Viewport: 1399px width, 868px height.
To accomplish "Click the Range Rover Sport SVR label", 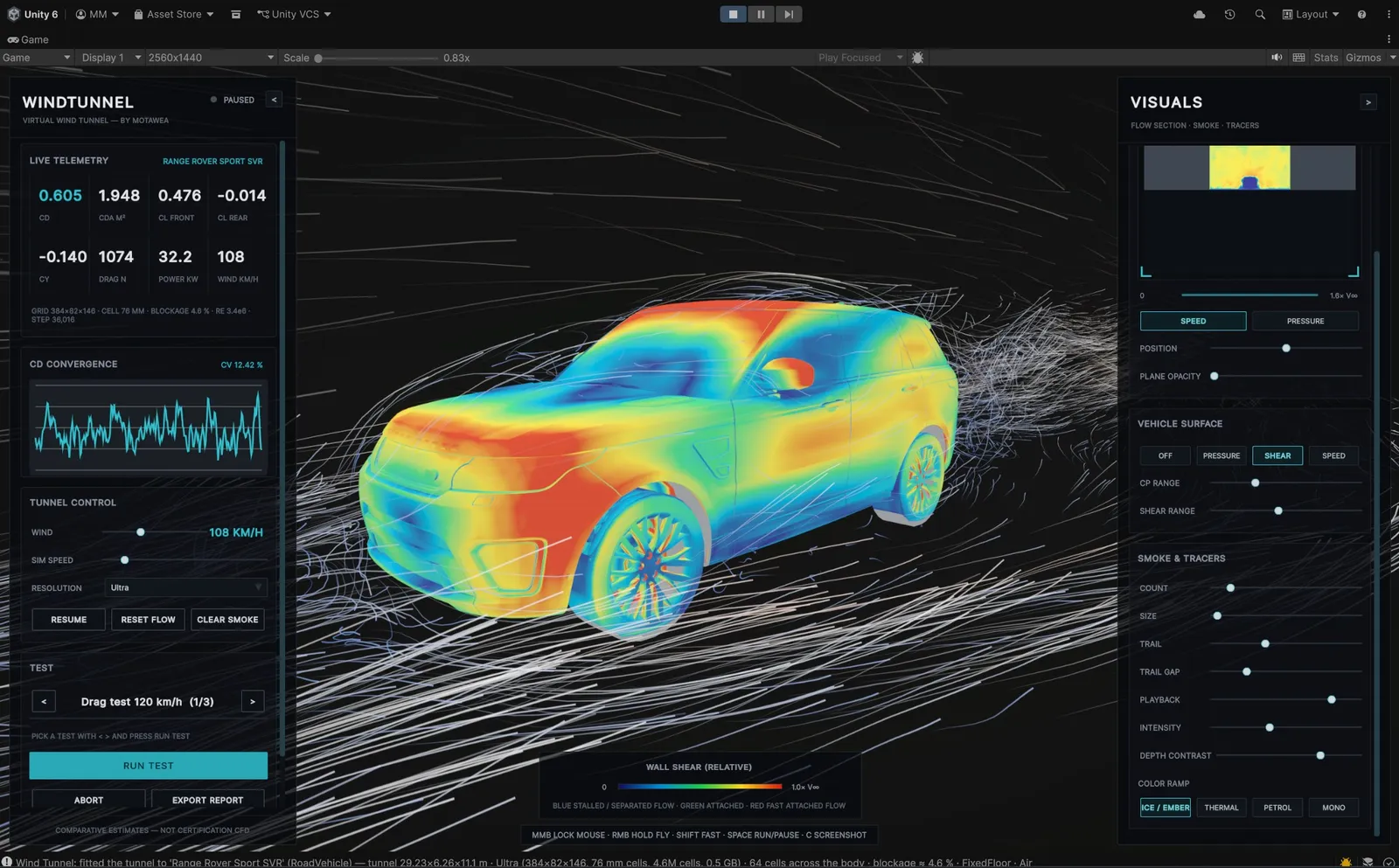I will (x=212, y=161).
